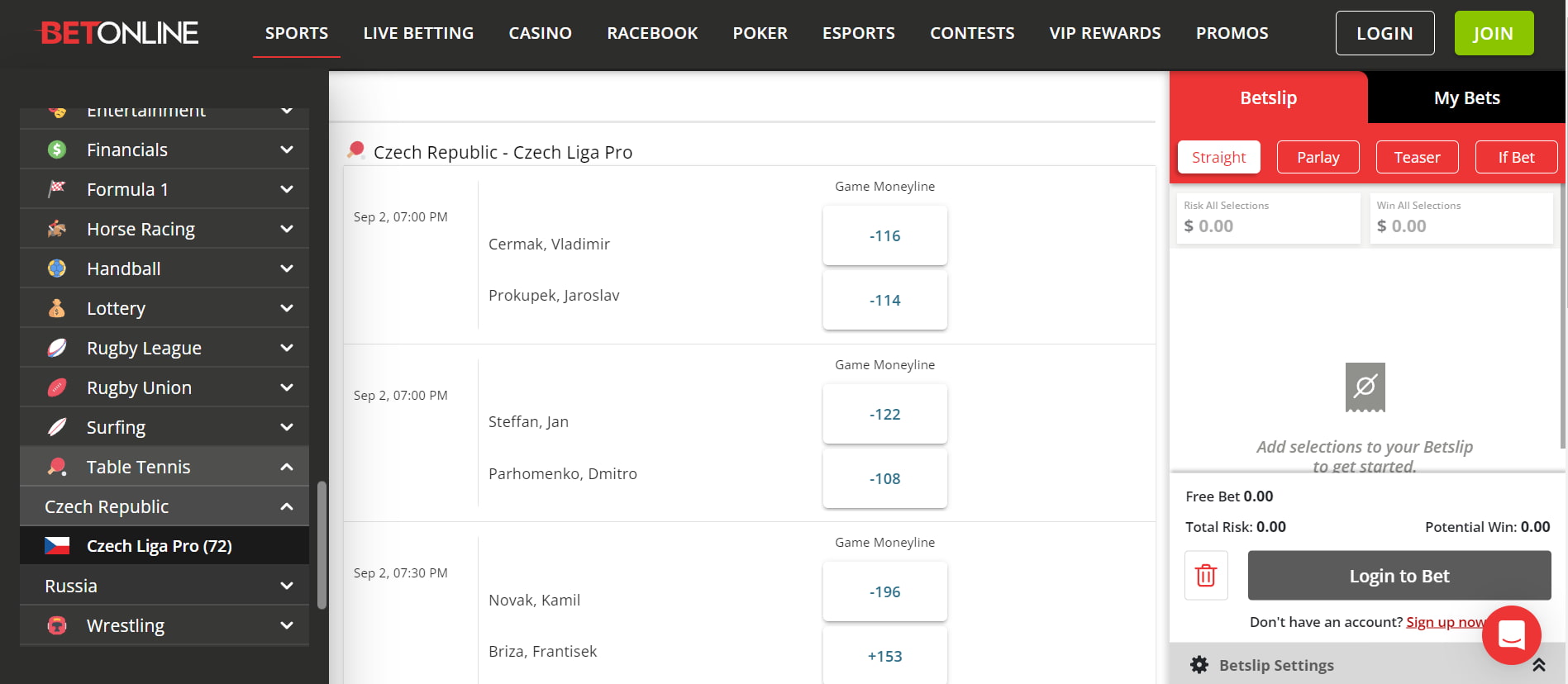Click the green Join button

click(1494, 33)
